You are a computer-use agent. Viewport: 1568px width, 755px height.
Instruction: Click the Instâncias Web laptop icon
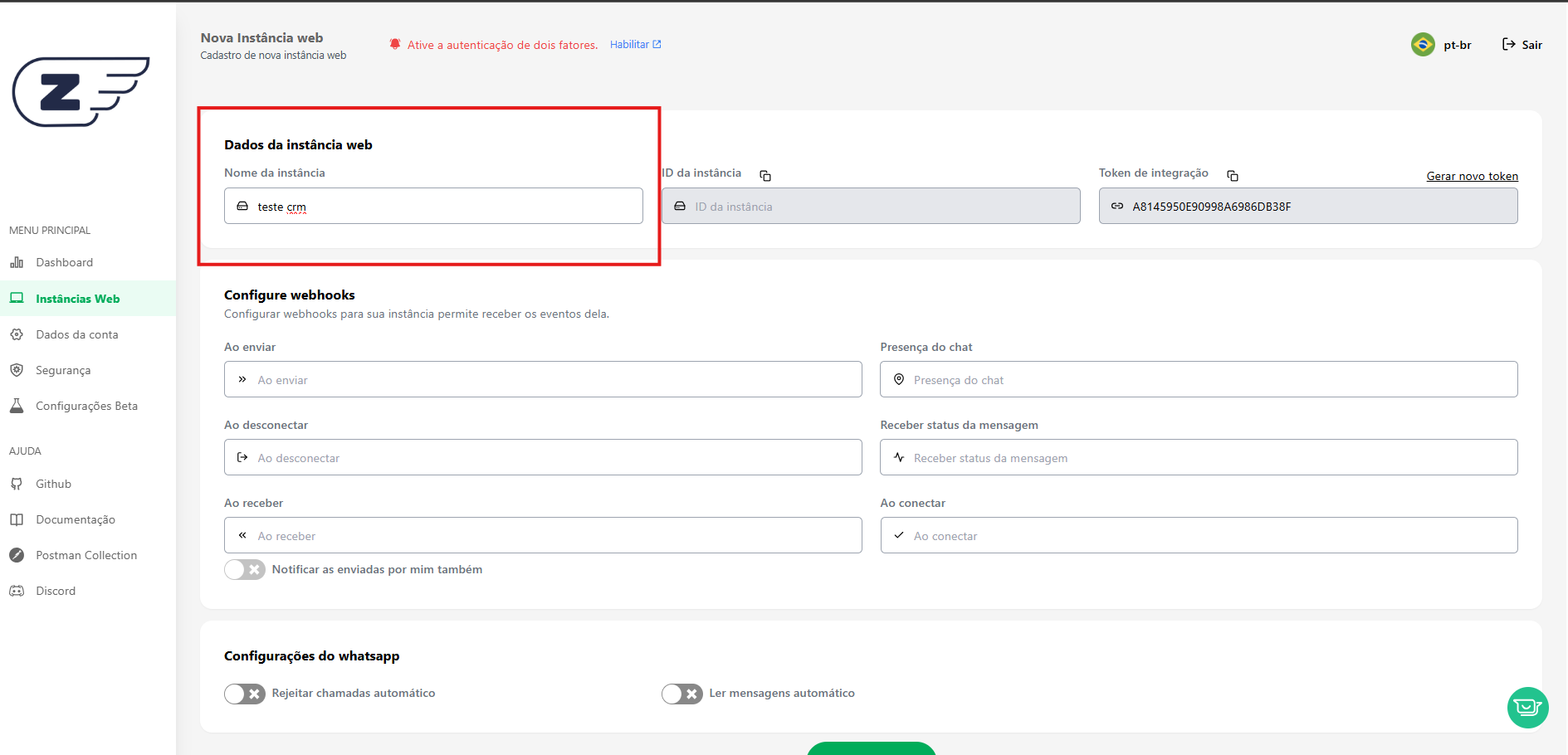pyautogui.click(x=17, y=299)
